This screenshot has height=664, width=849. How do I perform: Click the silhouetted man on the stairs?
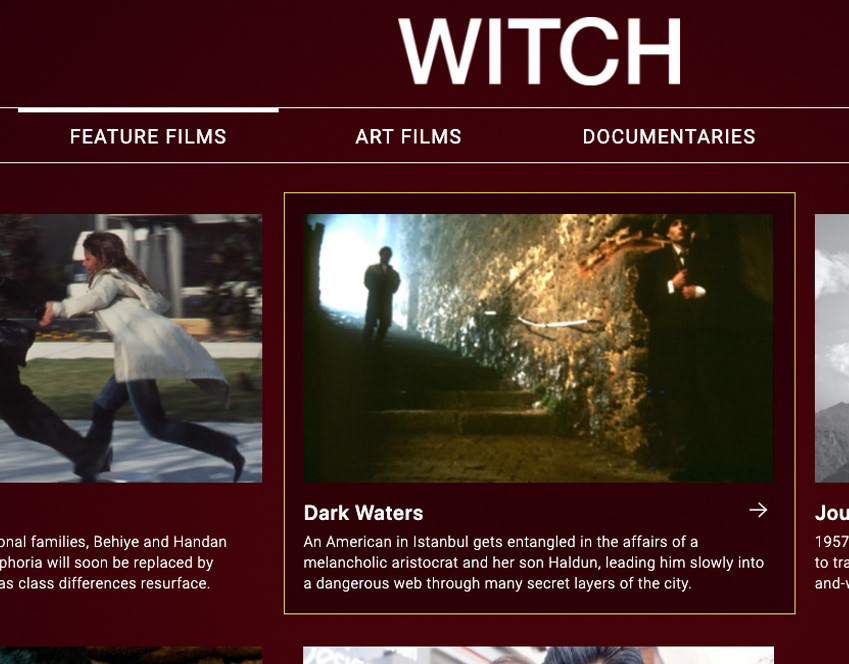381,295
